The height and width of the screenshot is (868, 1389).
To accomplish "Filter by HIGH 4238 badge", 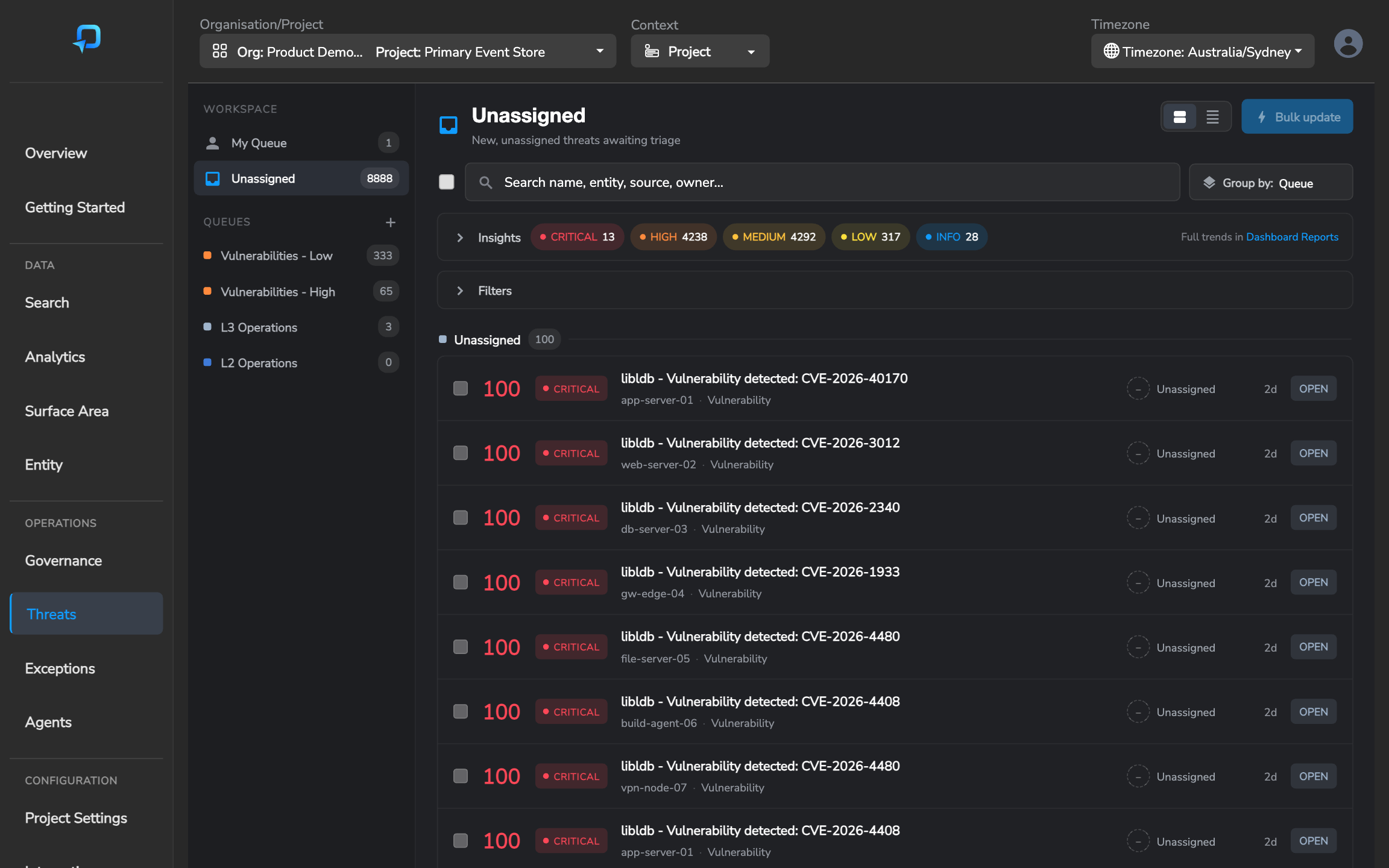I will pyautogui.click(x=673, y=237).
